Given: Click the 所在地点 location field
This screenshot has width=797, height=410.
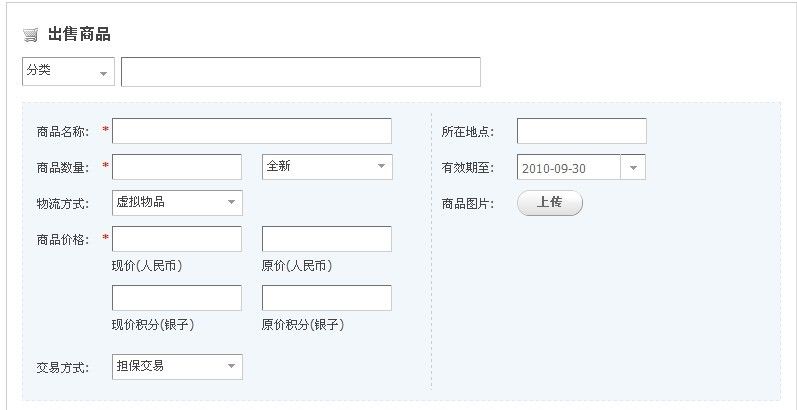Looking at the screenshot, I should click(x=582, y=131).
